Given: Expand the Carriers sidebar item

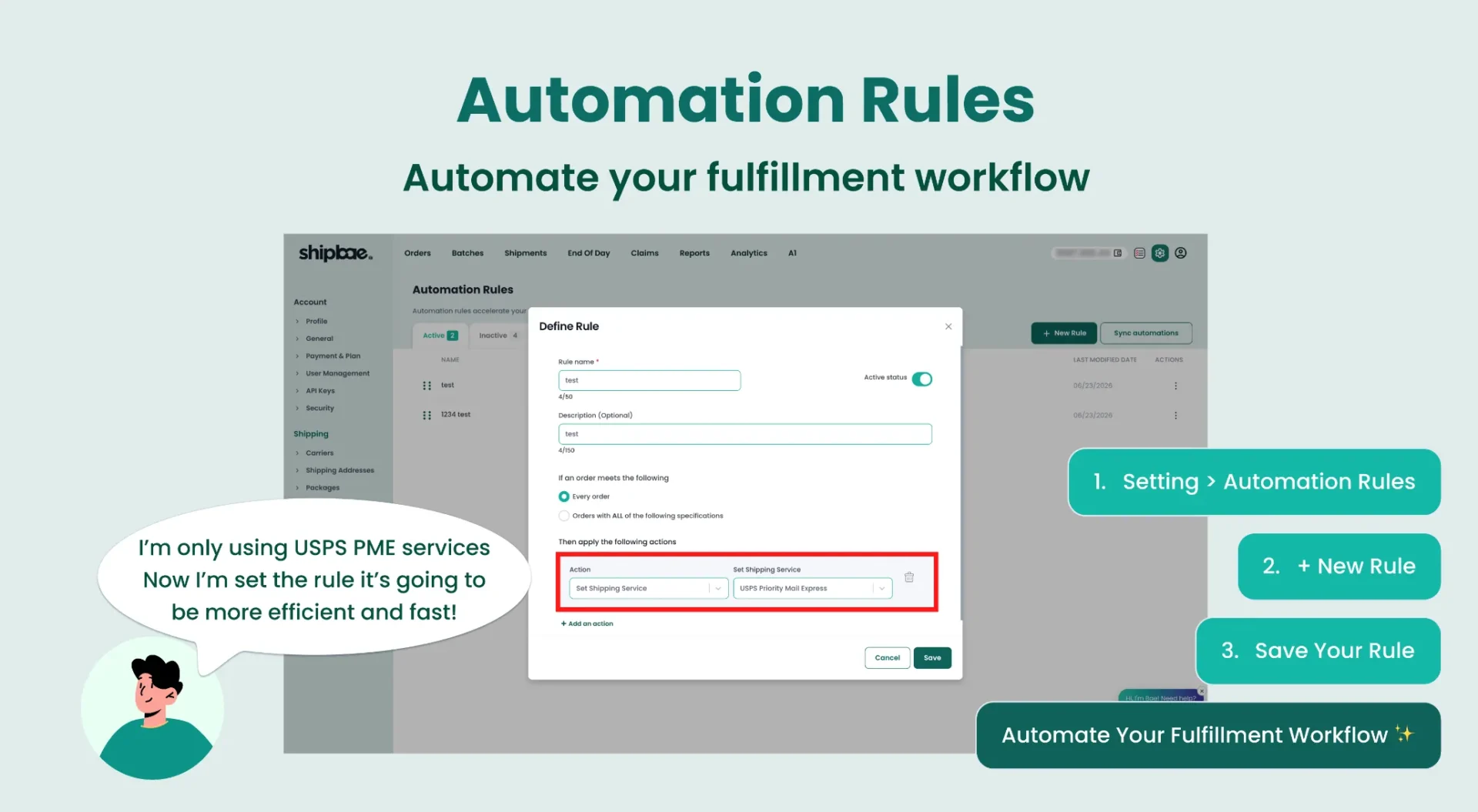Looking at the screenshot, I should [x=319, y=453].
